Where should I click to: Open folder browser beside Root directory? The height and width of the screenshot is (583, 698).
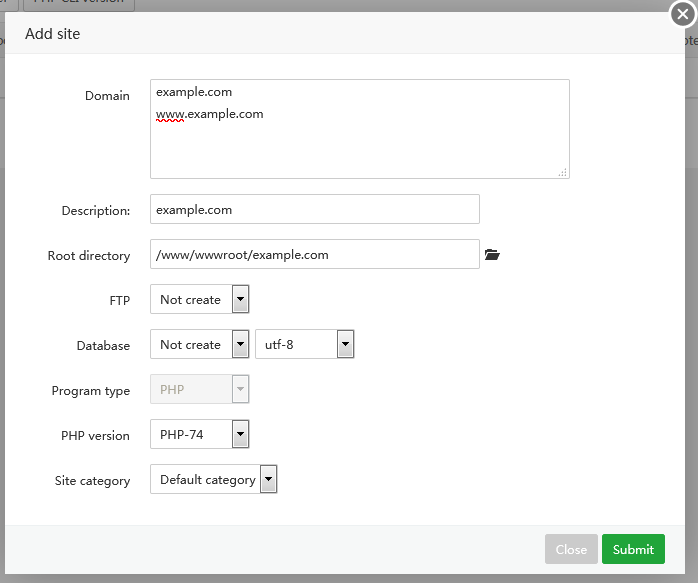coord(491,255)
